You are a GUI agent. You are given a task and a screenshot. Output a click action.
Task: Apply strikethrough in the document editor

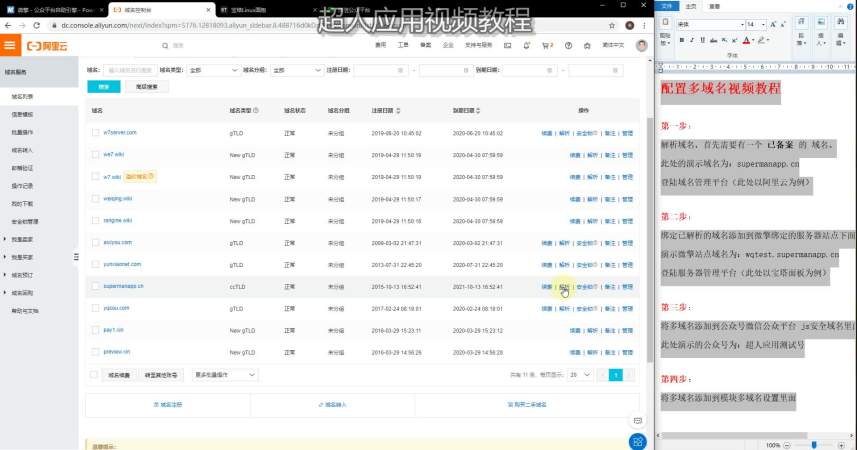[713, 40]
